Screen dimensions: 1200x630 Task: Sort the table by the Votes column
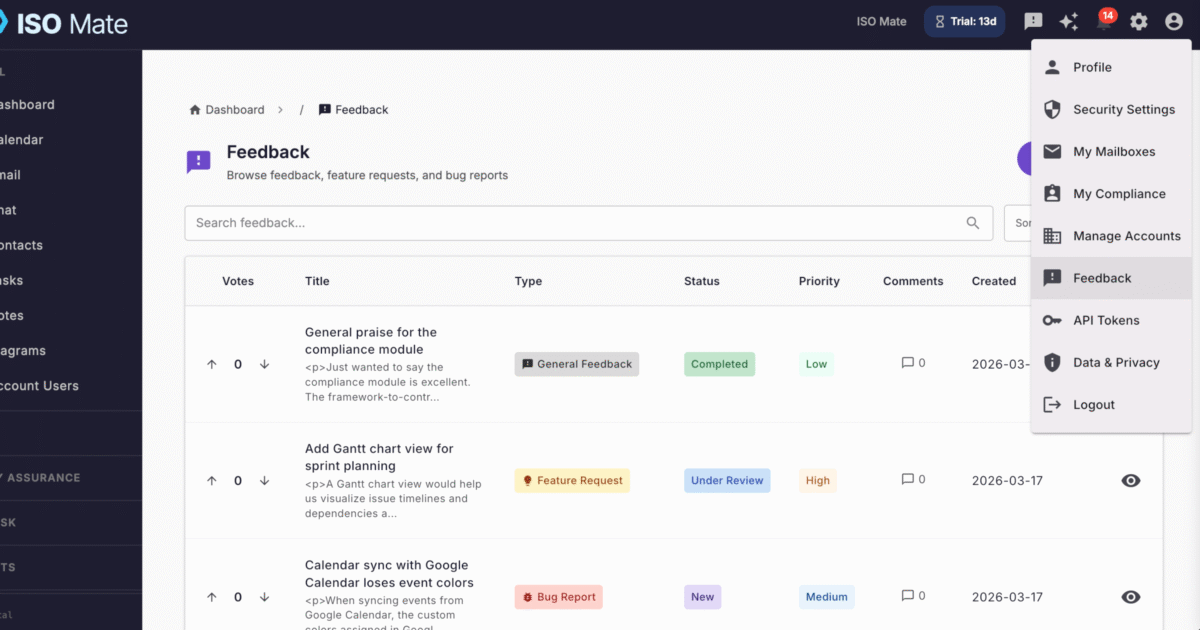(x=238, y=281)
